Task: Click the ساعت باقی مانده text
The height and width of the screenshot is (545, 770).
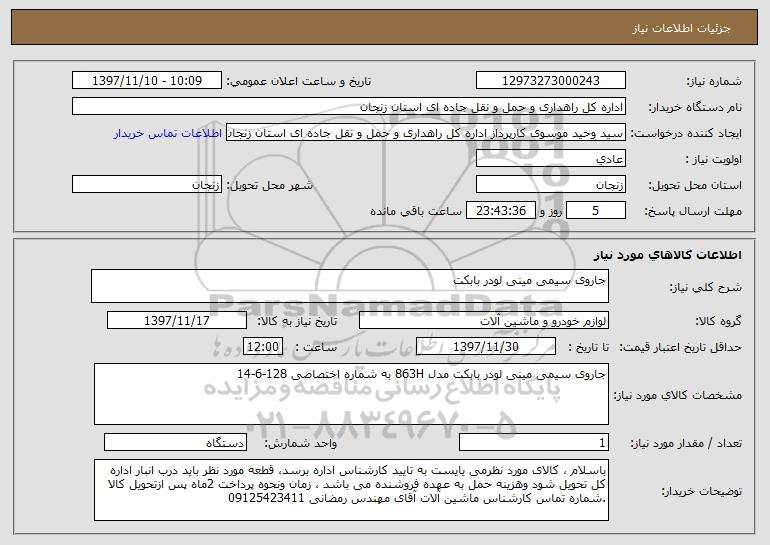Action: (x=416, y=211)
